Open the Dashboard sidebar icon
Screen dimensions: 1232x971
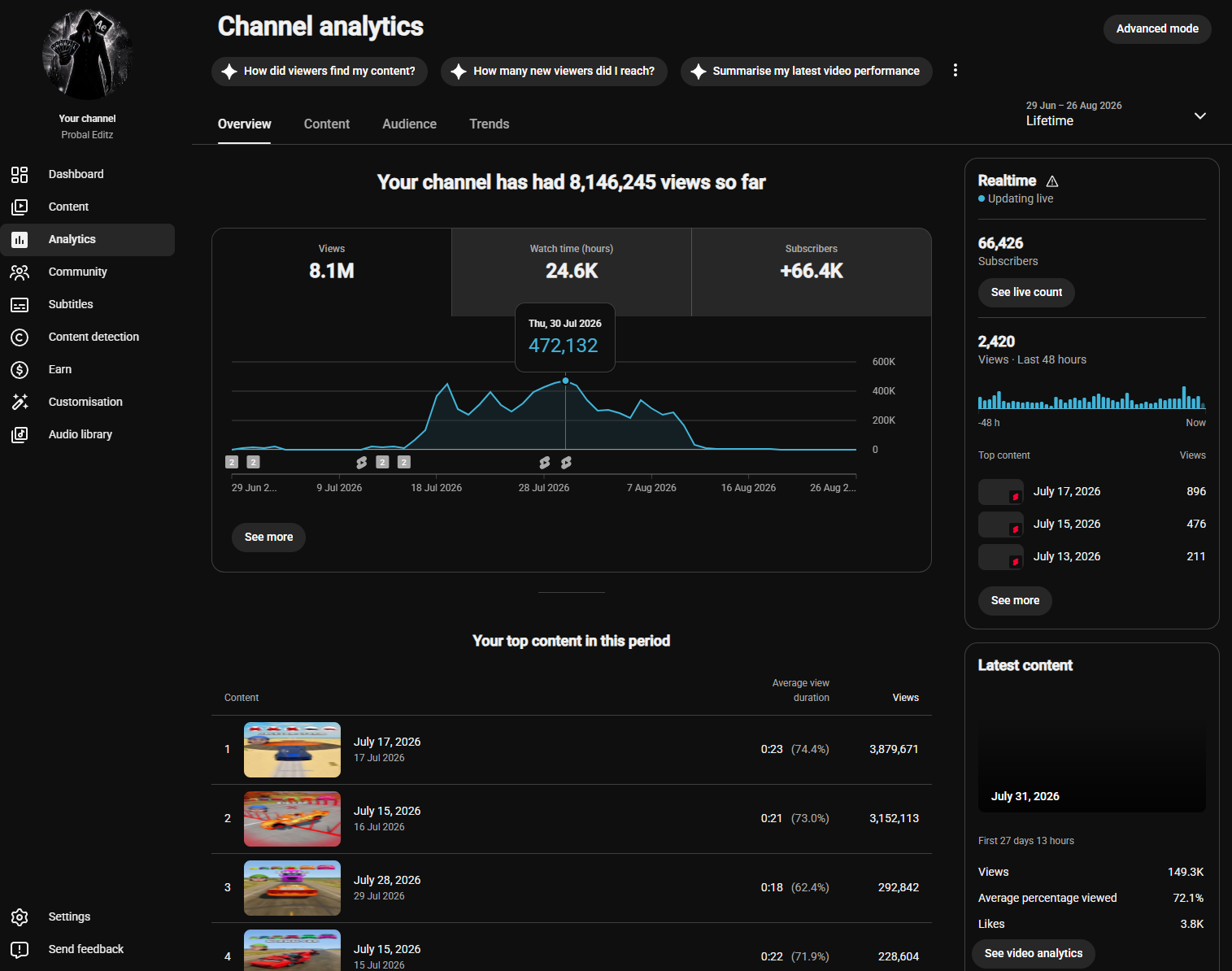coord(20,174)
